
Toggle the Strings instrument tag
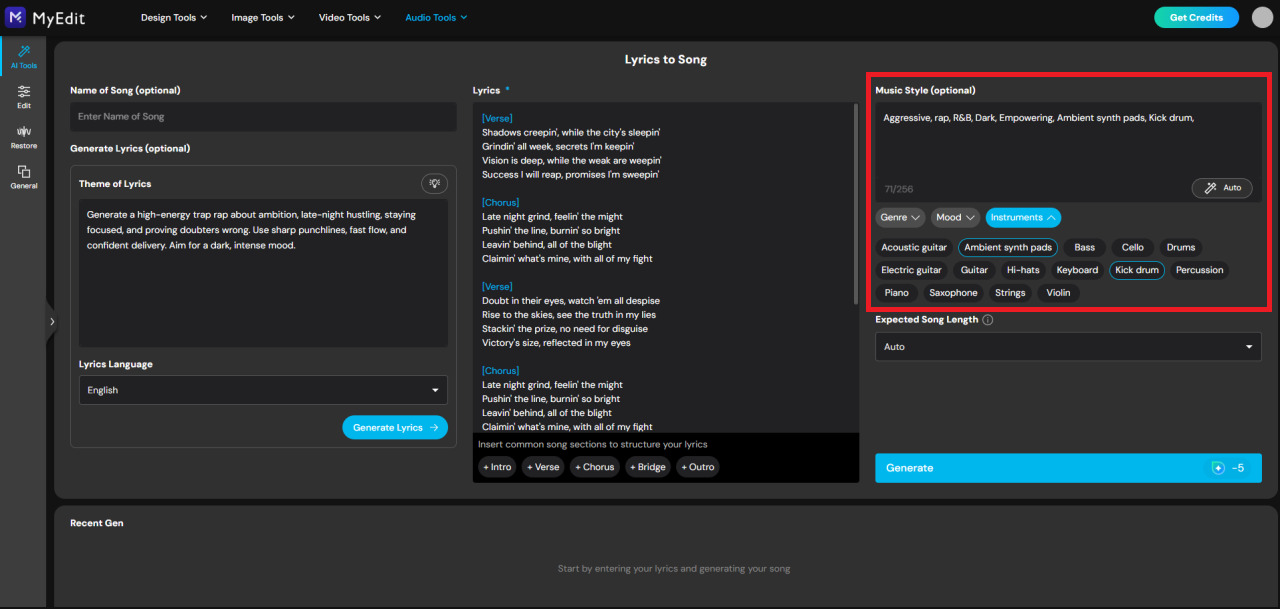[x=1010, y=293]
